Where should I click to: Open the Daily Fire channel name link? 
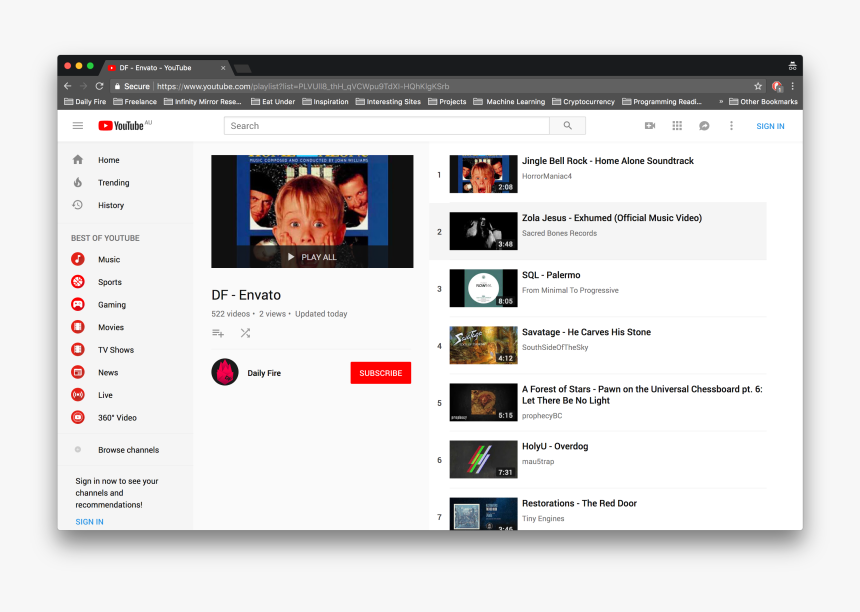(264, 373)
